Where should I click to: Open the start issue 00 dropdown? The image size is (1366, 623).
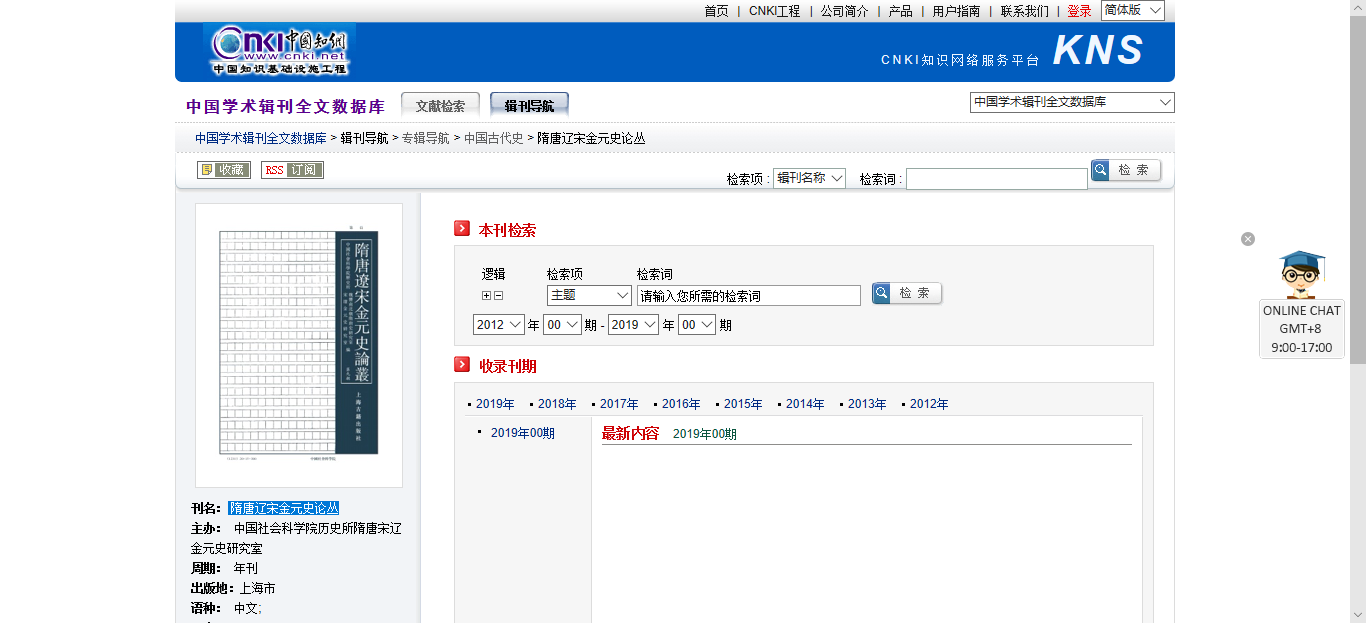coord(562,324)
